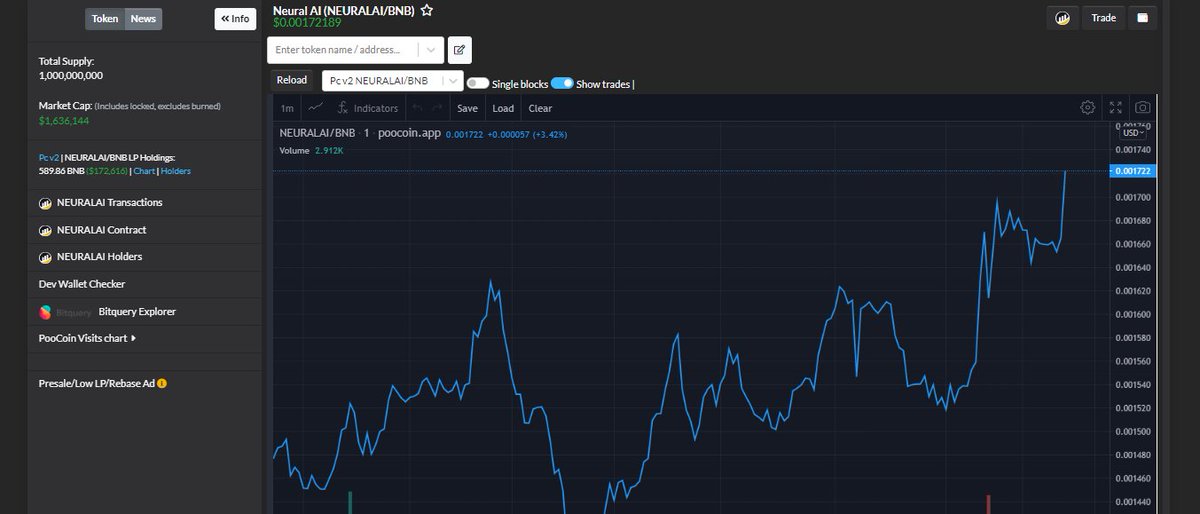Click the Market Cap value $1,636,144
The image size is (1200, 514).
click(x=64, y=121)
